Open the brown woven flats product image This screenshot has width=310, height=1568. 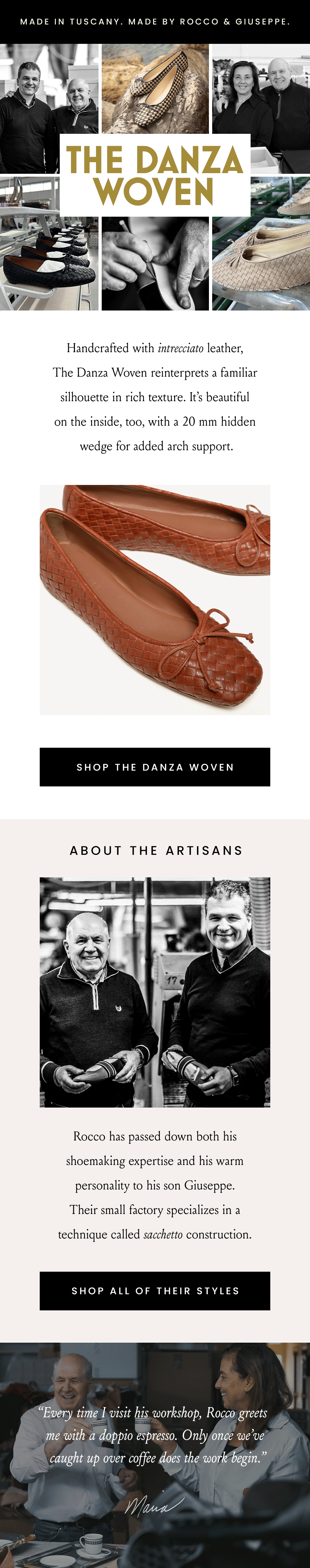pos(155,599)
